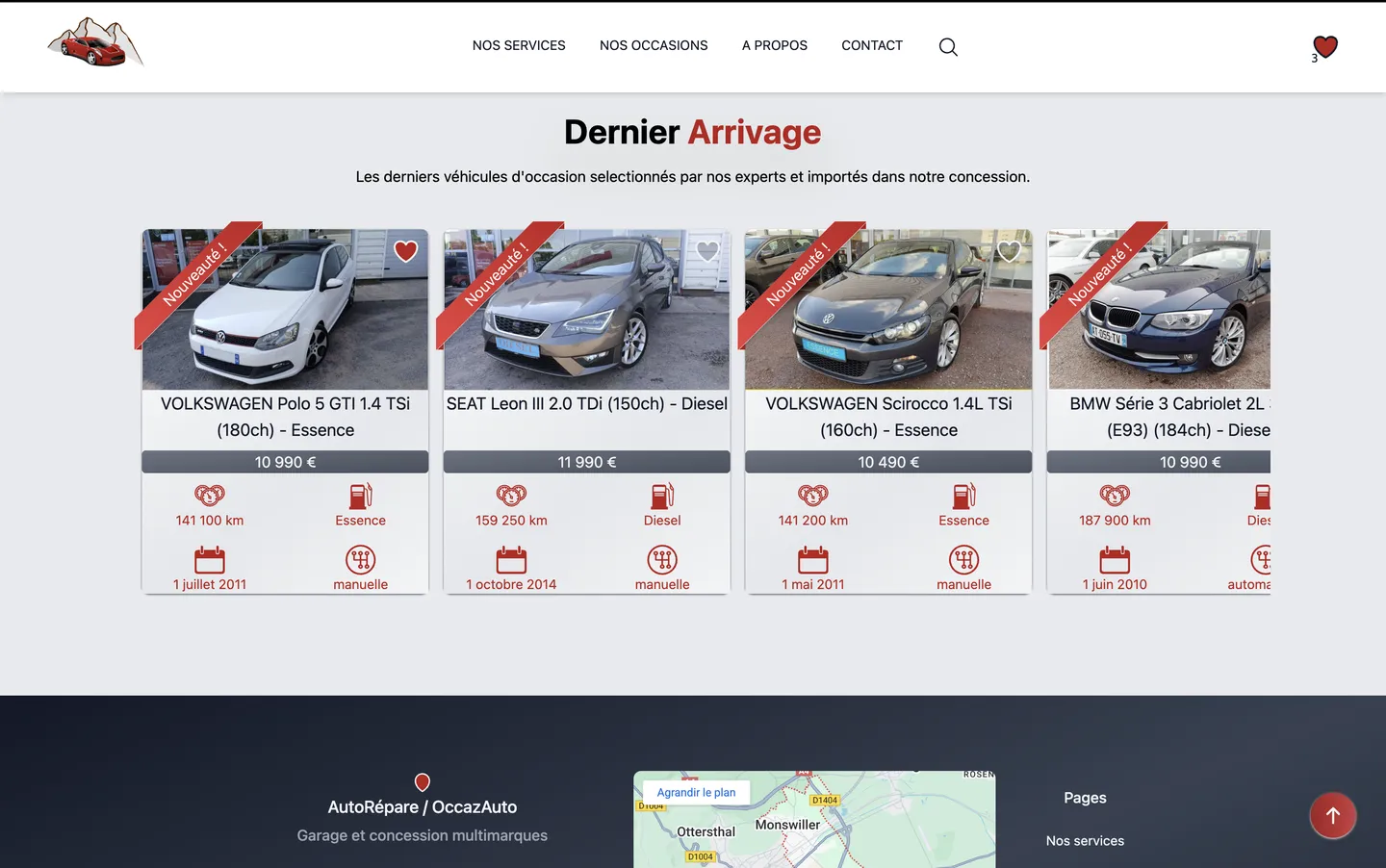Navigate to CONTACT page
The width and height of the screenshot is (1386, 868).
click(x=872, y=45)
